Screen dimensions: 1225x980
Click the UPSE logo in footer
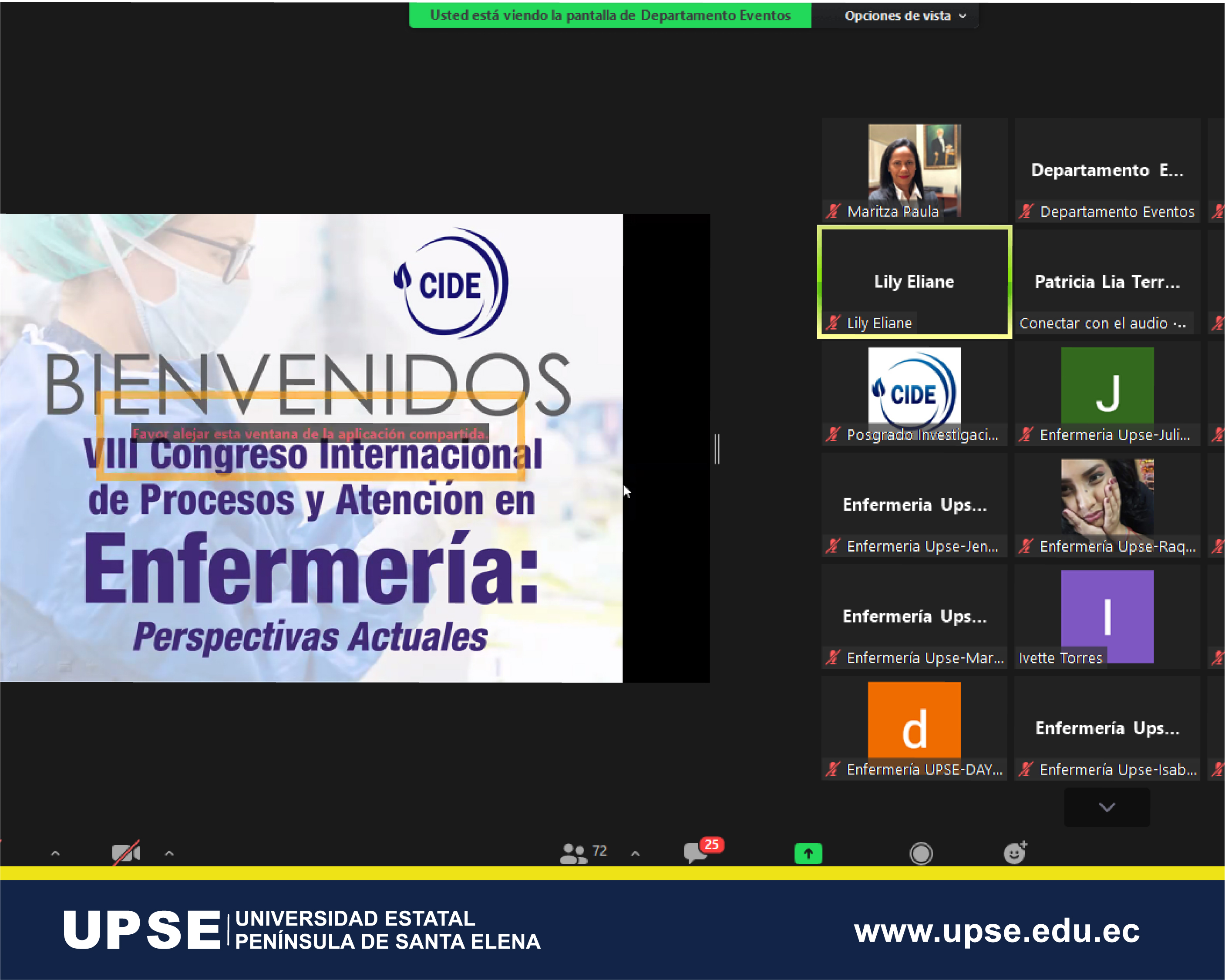[x=141, y=930]
